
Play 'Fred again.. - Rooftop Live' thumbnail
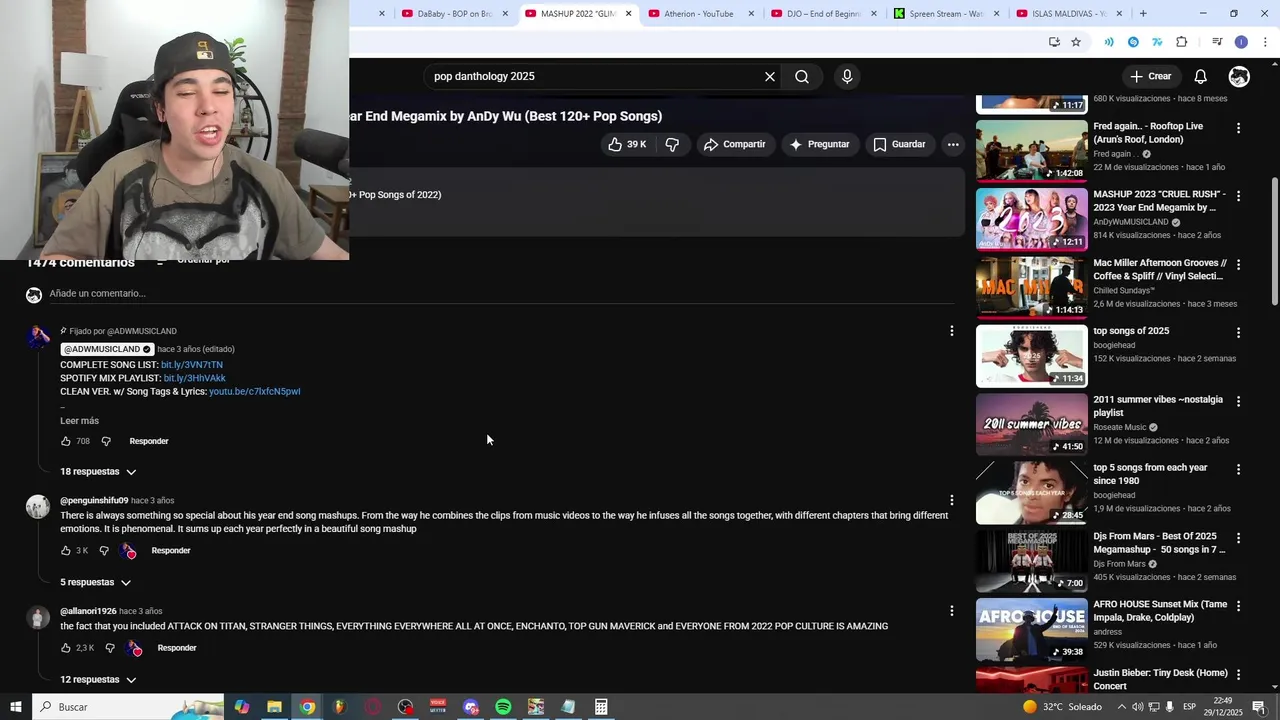(1031, 150)
